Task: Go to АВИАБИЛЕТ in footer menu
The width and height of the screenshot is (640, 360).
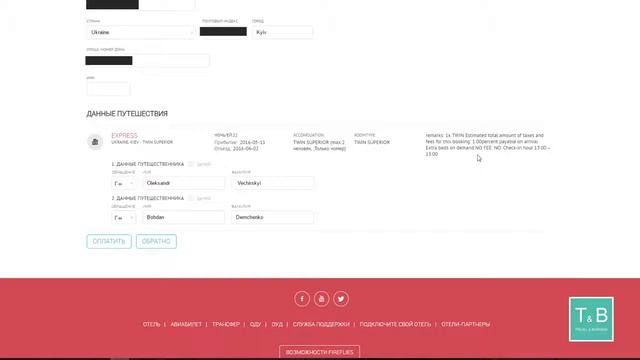Action: click(186, 324)
